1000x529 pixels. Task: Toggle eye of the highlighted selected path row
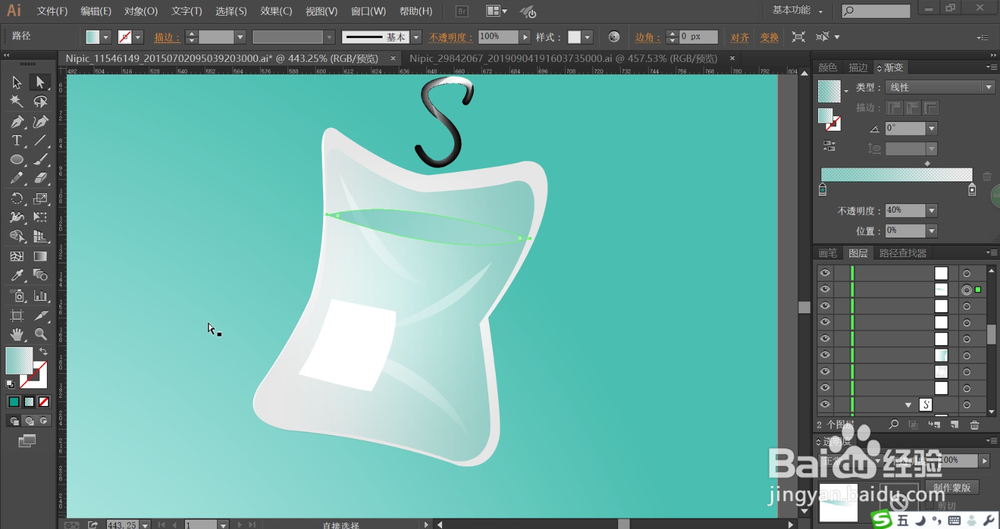pyautogui.click(x=825, y=289)
